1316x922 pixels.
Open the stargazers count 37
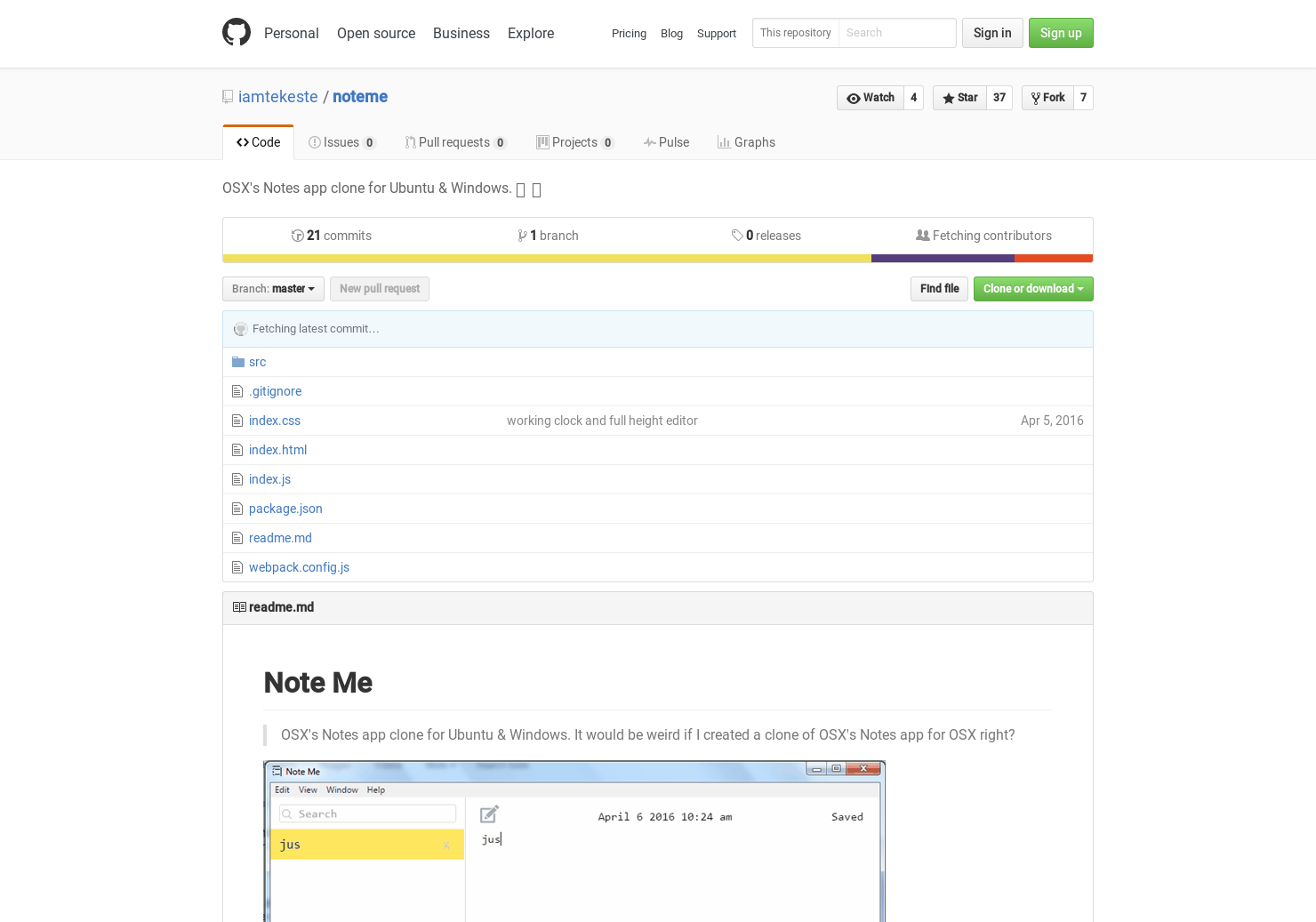coord(999,98)
